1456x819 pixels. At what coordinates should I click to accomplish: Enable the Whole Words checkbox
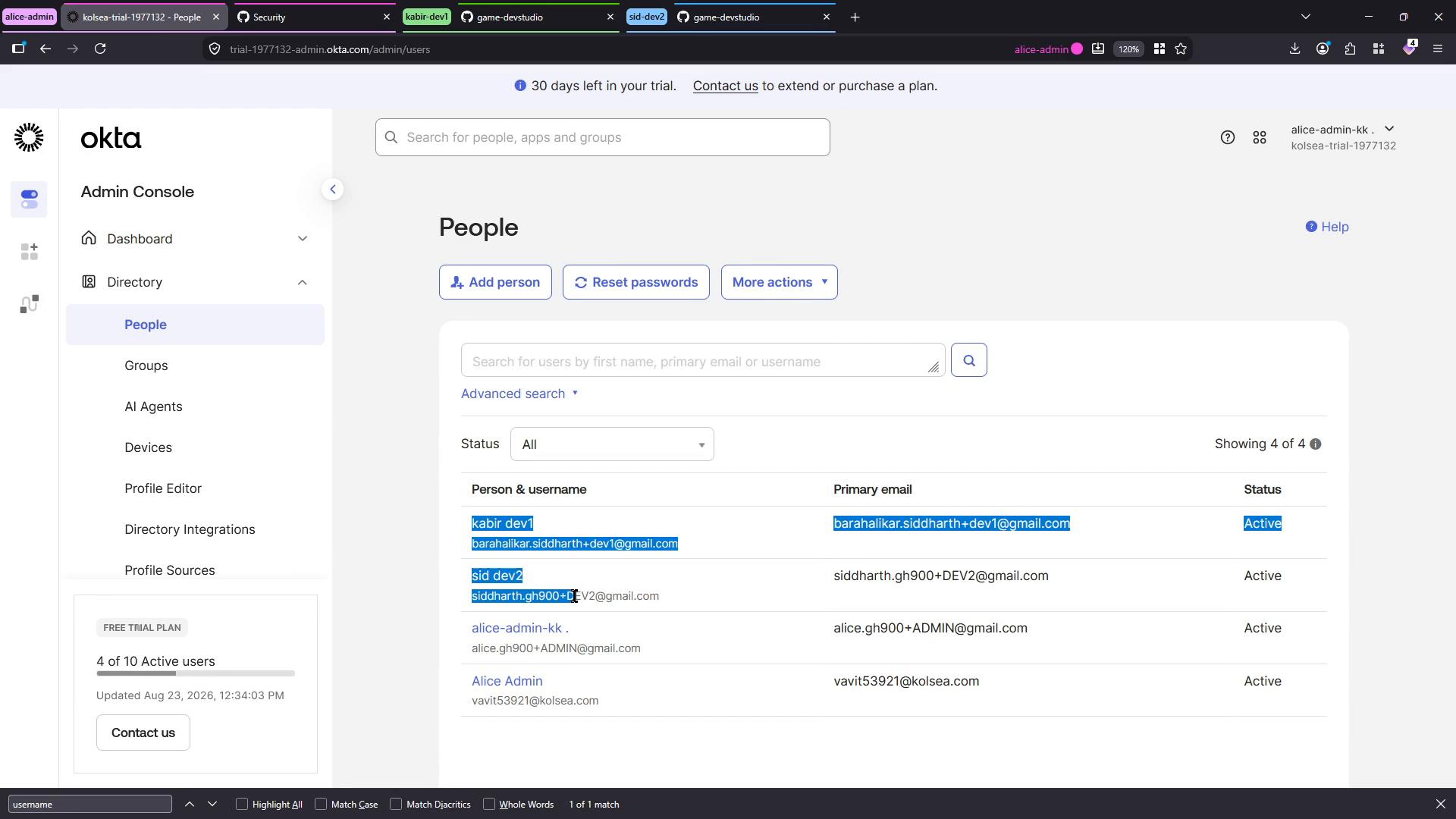(x=489, y=804)
